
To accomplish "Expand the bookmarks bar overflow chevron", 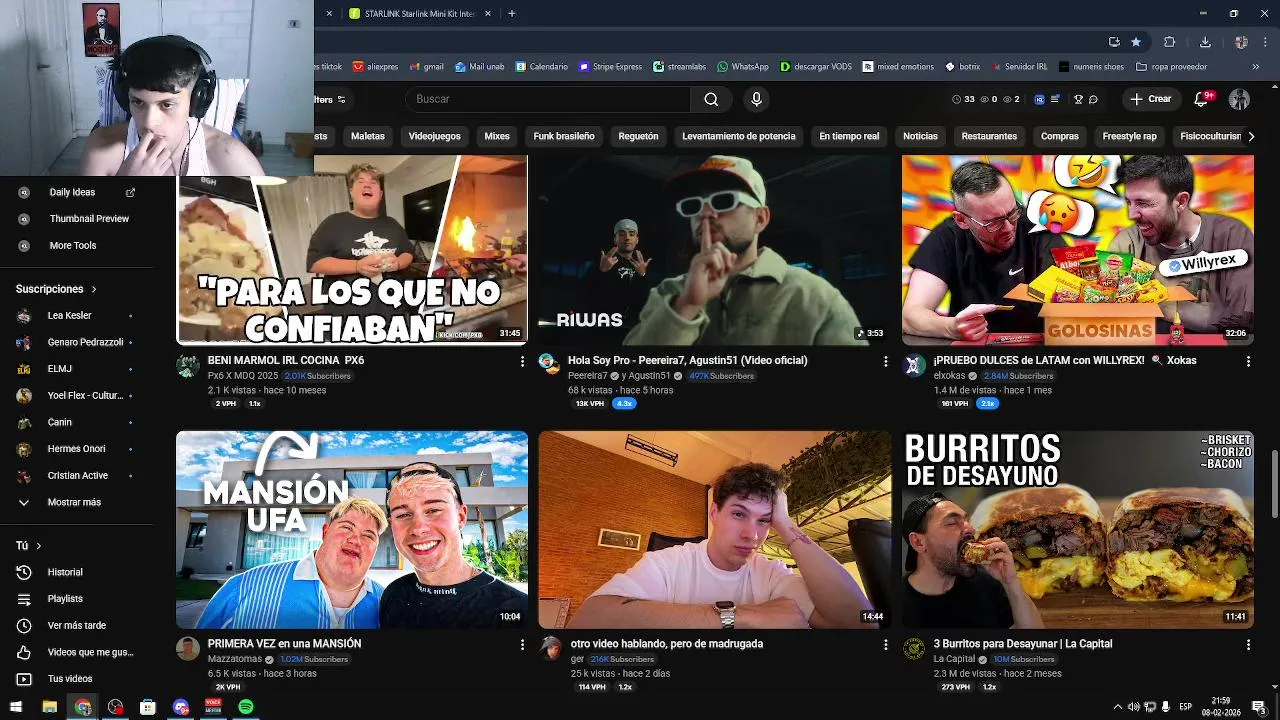I will (1258, 67).
